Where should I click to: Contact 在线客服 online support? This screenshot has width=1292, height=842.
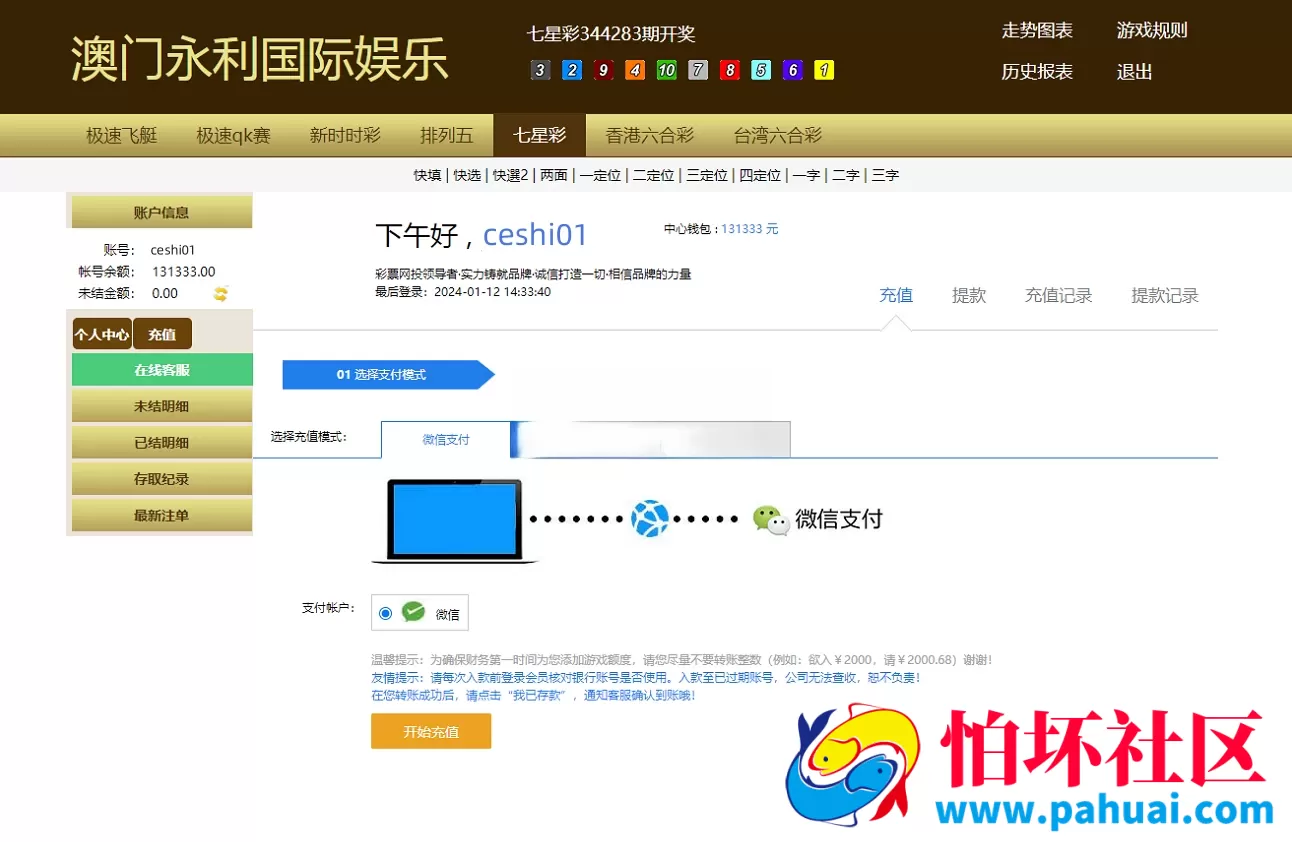(162, 370)
